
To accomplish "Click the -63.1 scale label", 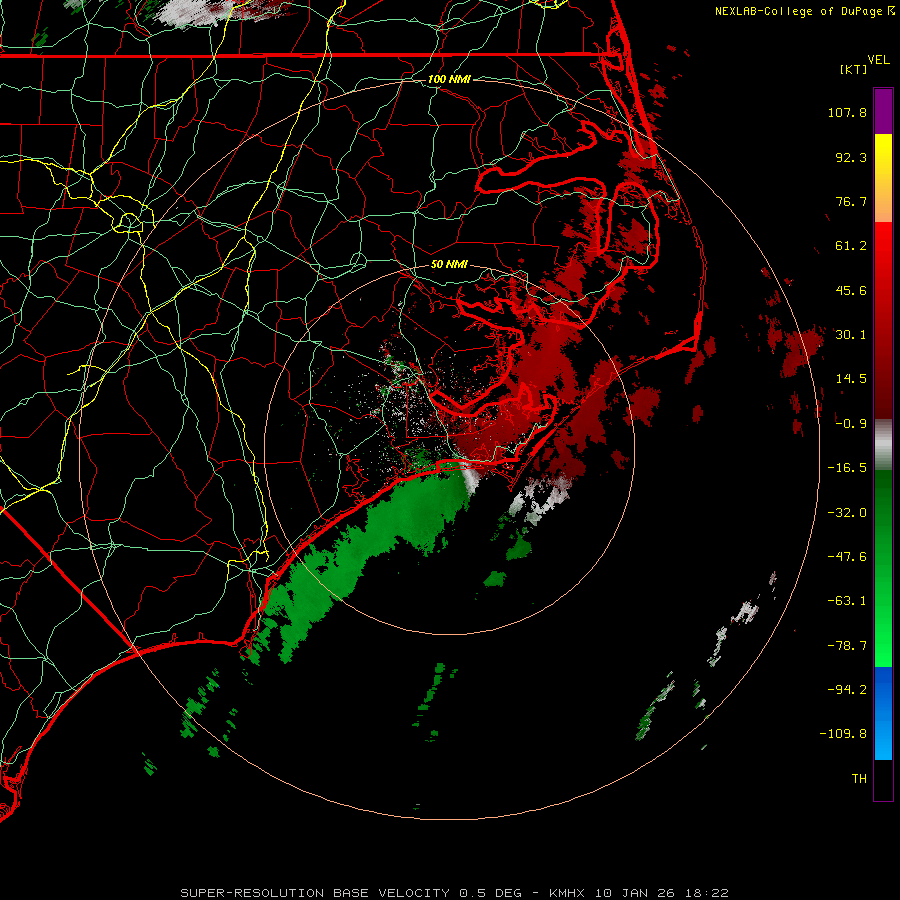I will coord(847,601).
